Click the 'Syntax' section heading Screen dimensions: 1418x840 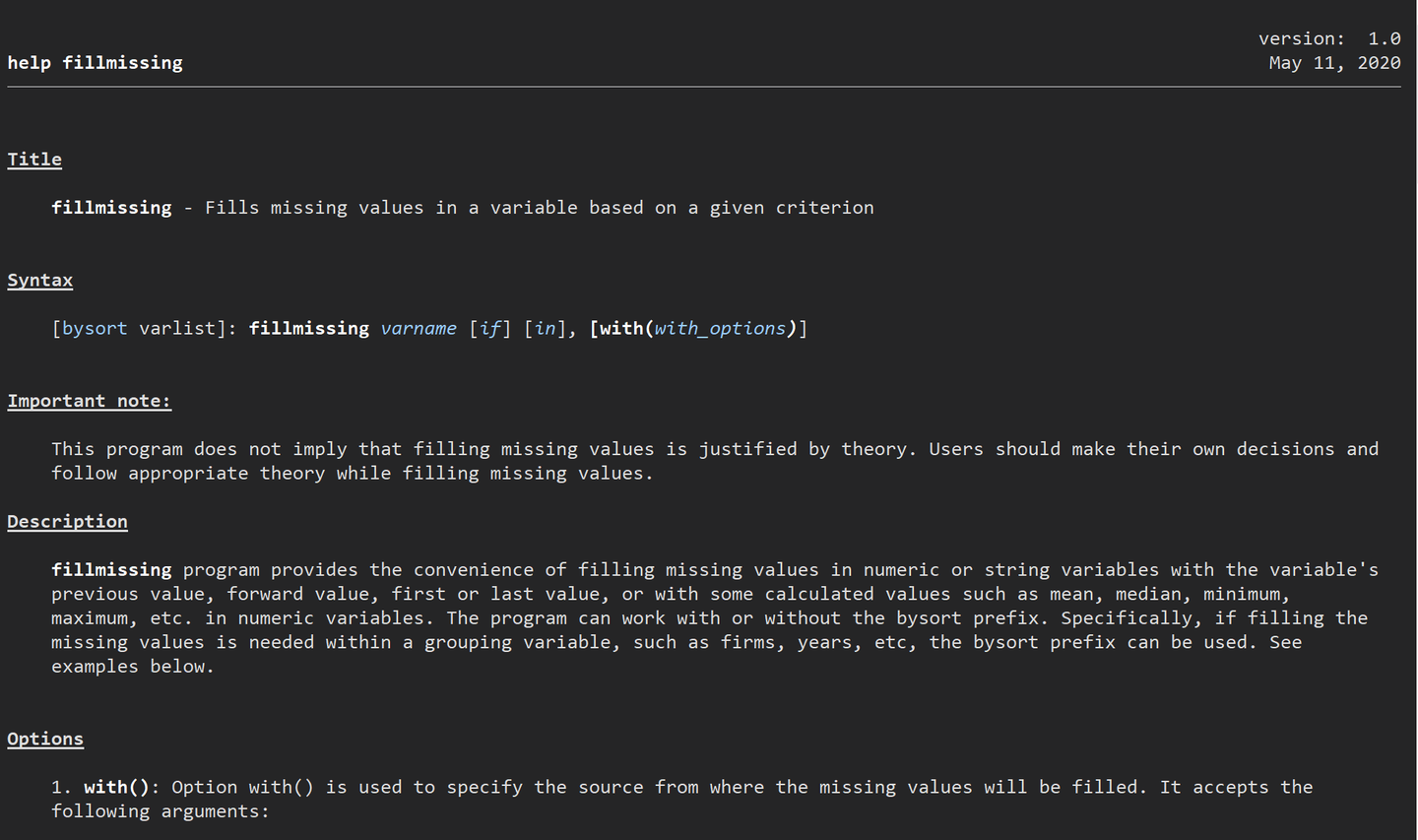[40, 281]
